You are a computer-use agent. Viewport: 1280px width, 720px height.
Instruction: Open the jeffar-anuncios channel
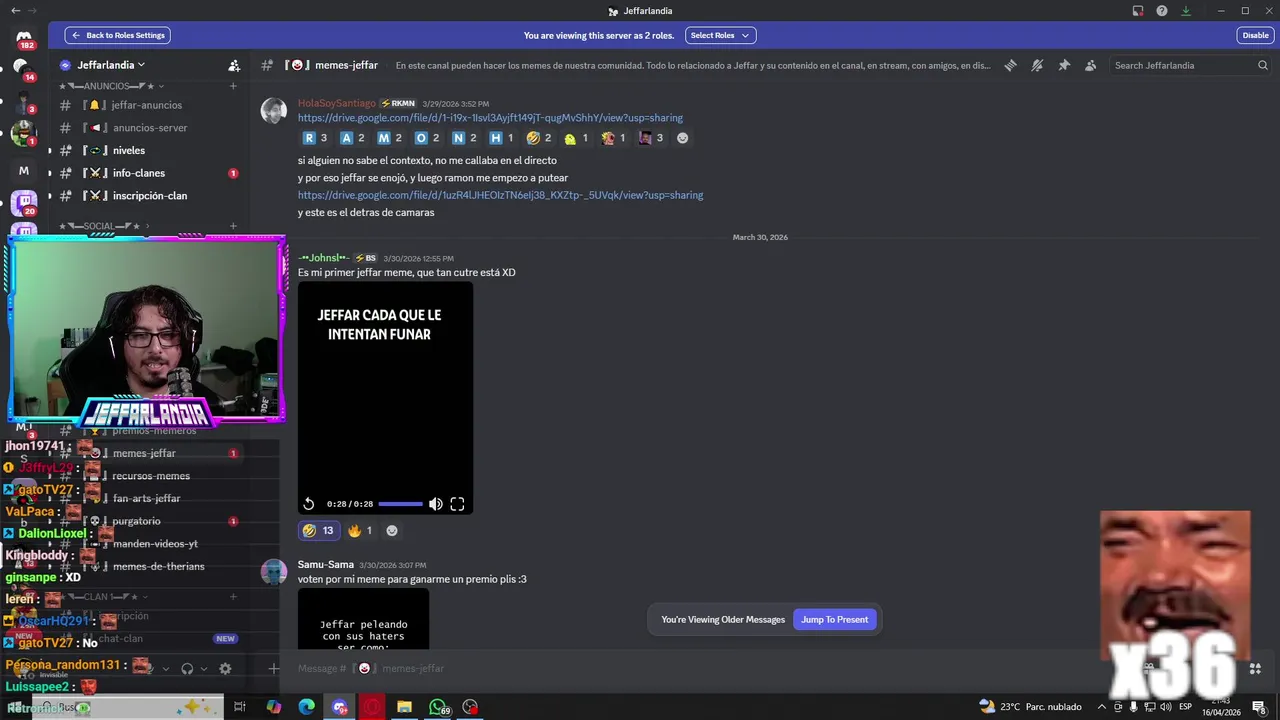146,105
